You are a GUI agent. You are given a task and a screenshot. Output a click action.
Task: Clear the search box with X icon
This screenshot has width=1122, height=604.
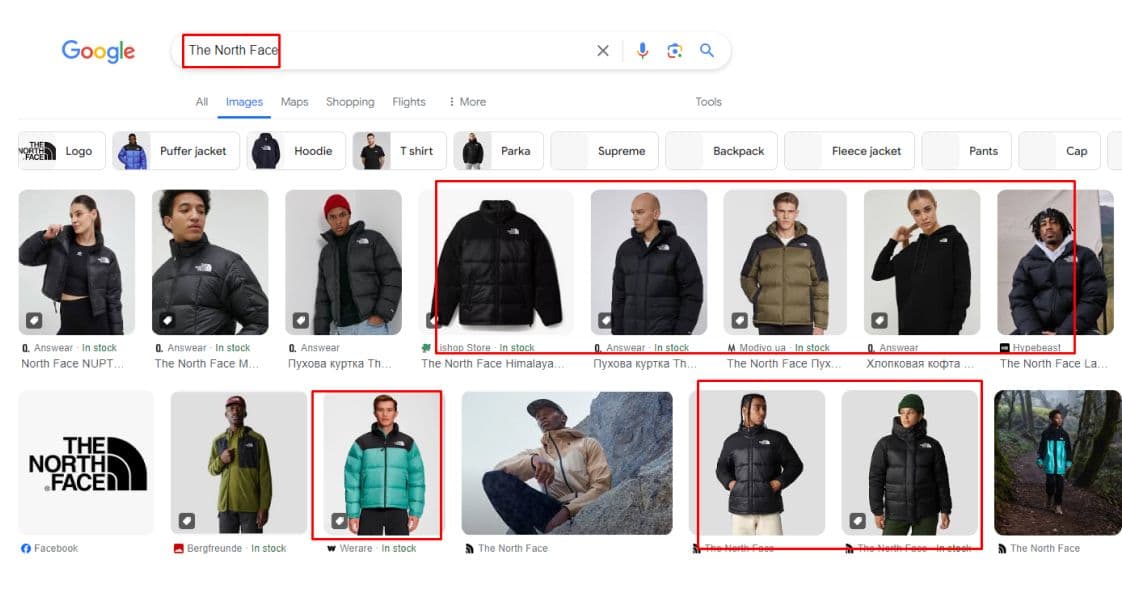pos(603,51)
